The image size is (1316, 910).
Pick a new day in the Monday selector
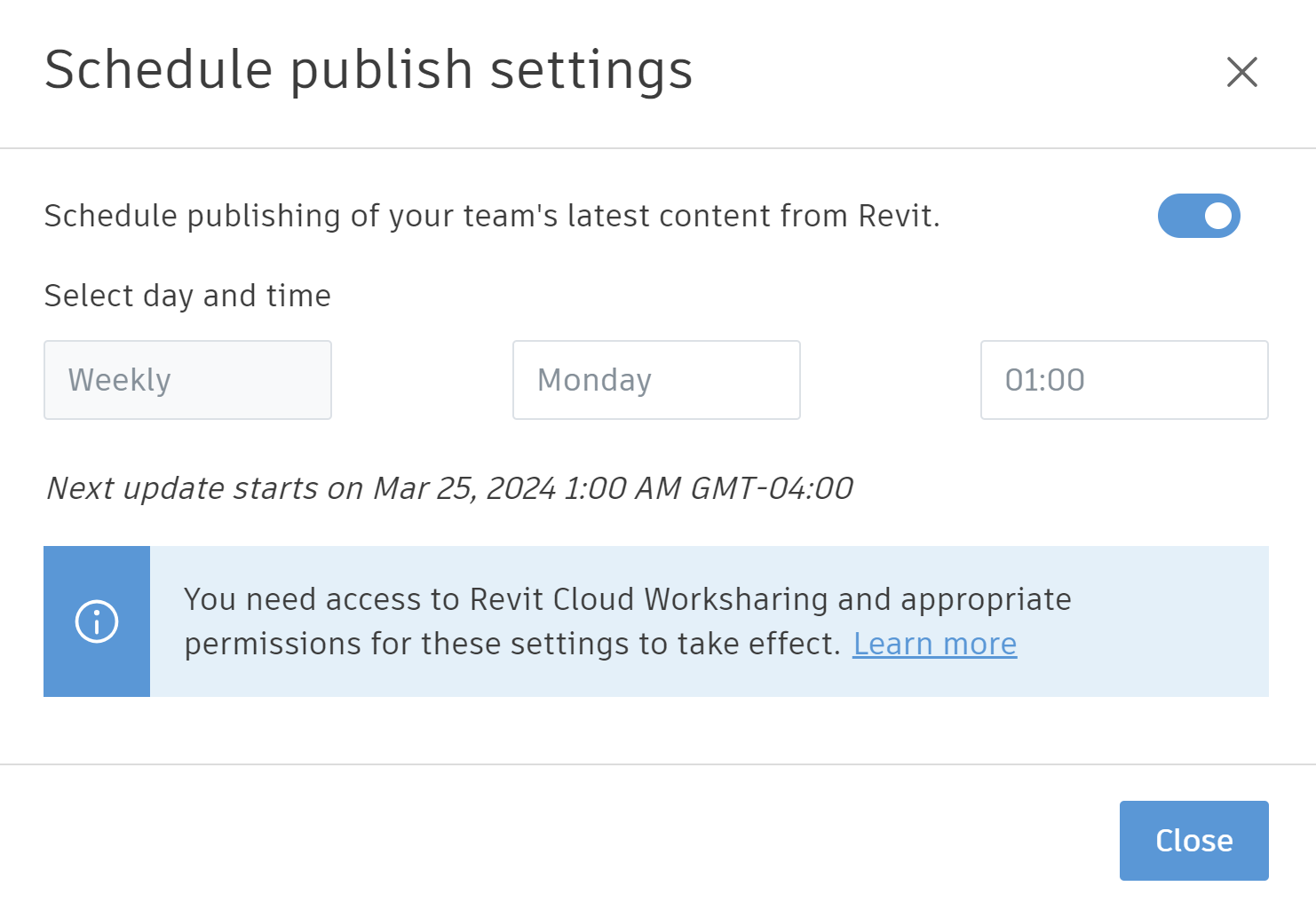coord(656,380)
